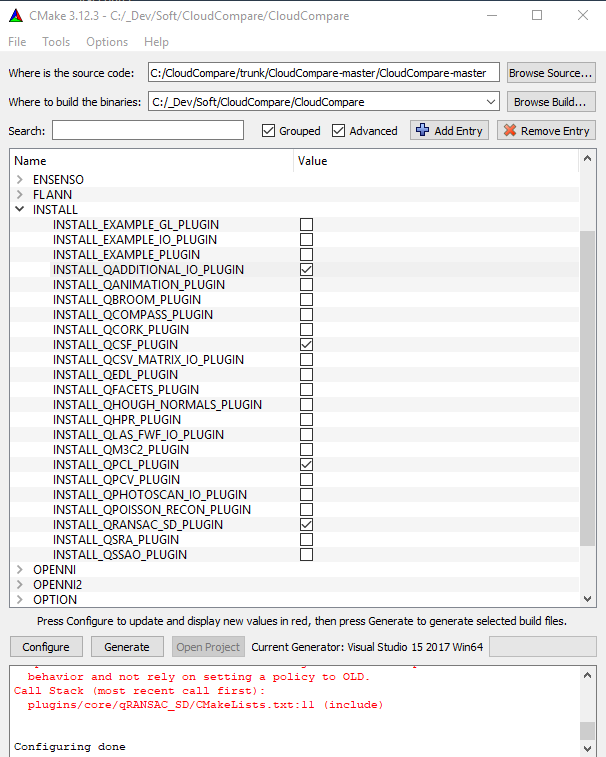The width and height of the screenshot is (606, 757).
Task: Uncheck INSTALL_QCSF_PLUGIN checkbox
Action: click(x=306, y=345)
